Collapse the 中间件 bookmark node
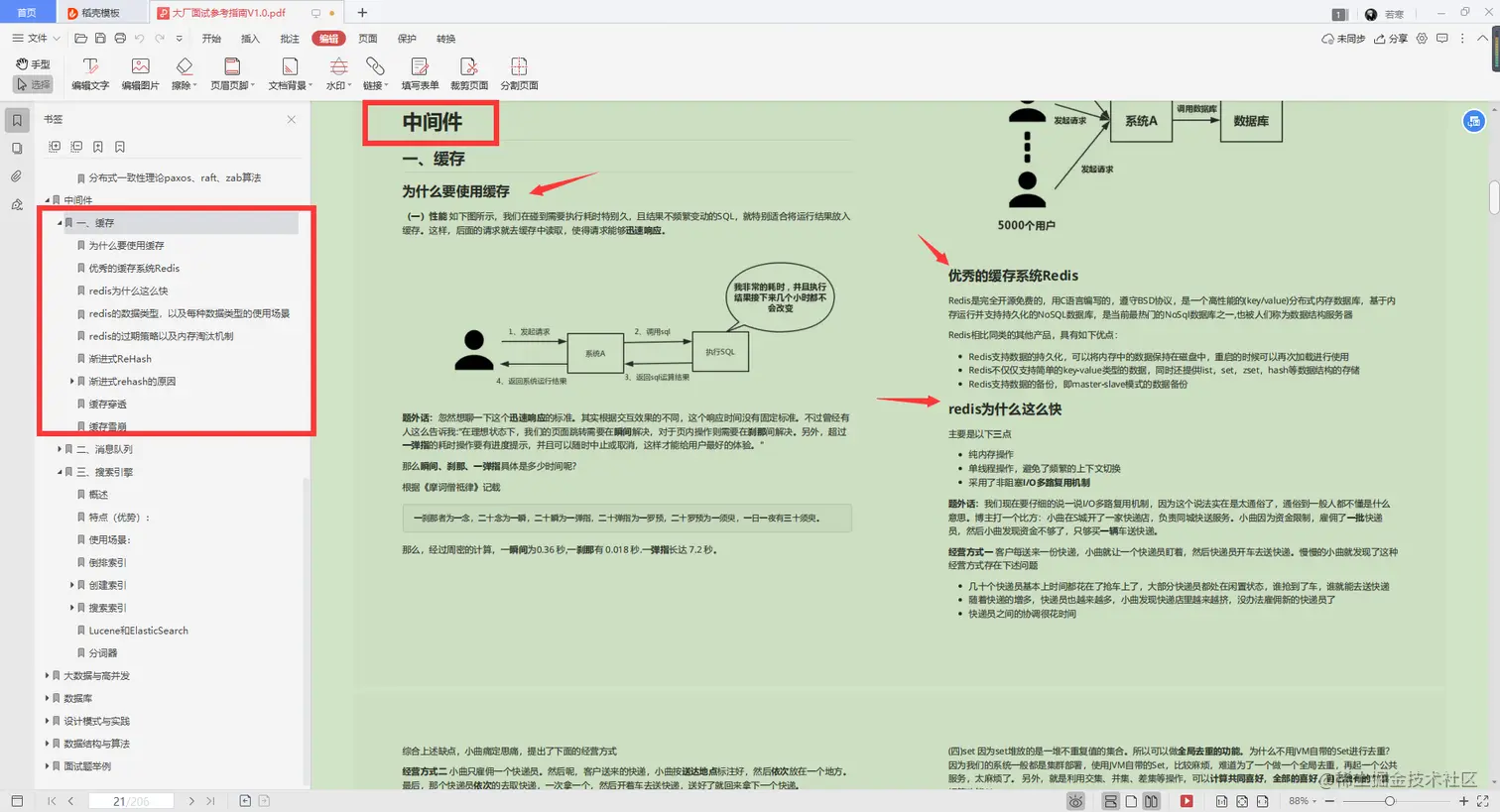The height and width of the screenshot is (812, 1500). [47, 200]
